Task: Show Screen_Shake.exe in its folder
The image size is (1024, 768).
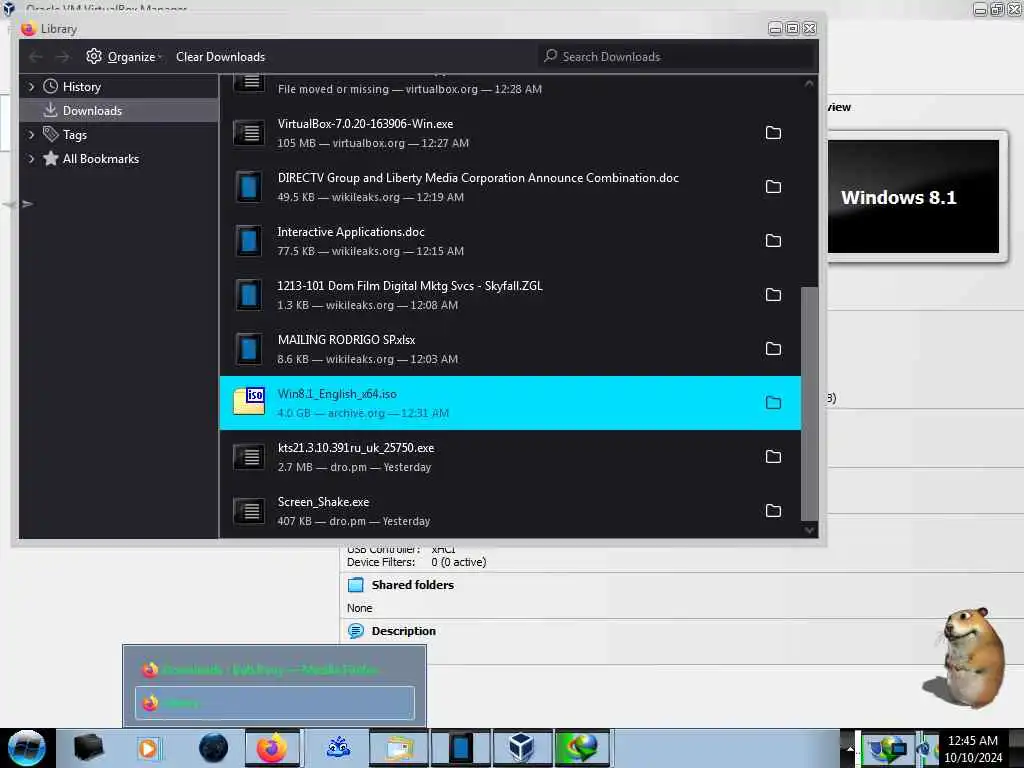Action: click(773, 511)
